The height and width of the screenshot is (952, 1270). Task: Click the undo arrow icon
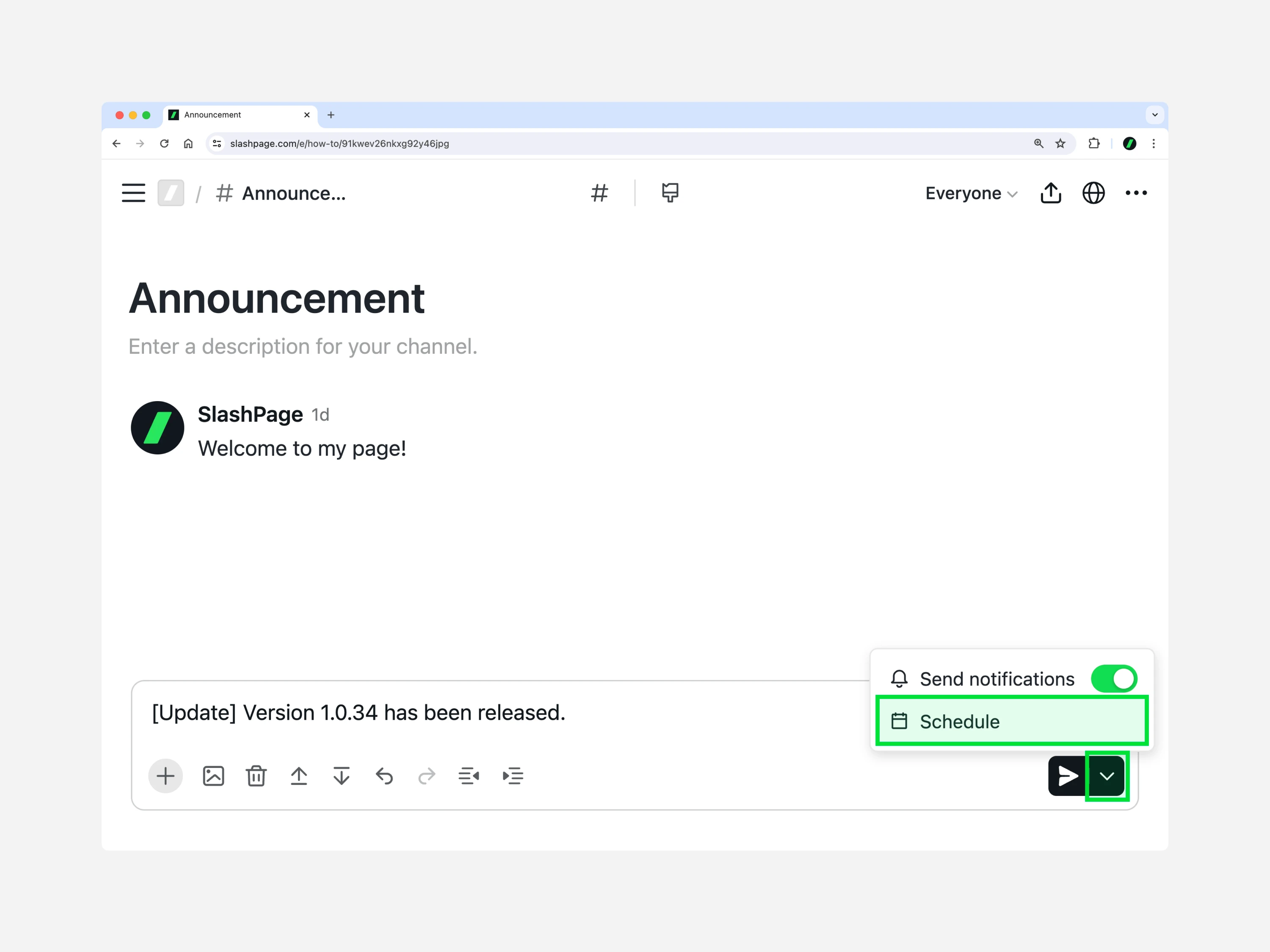tap(384, 776)
